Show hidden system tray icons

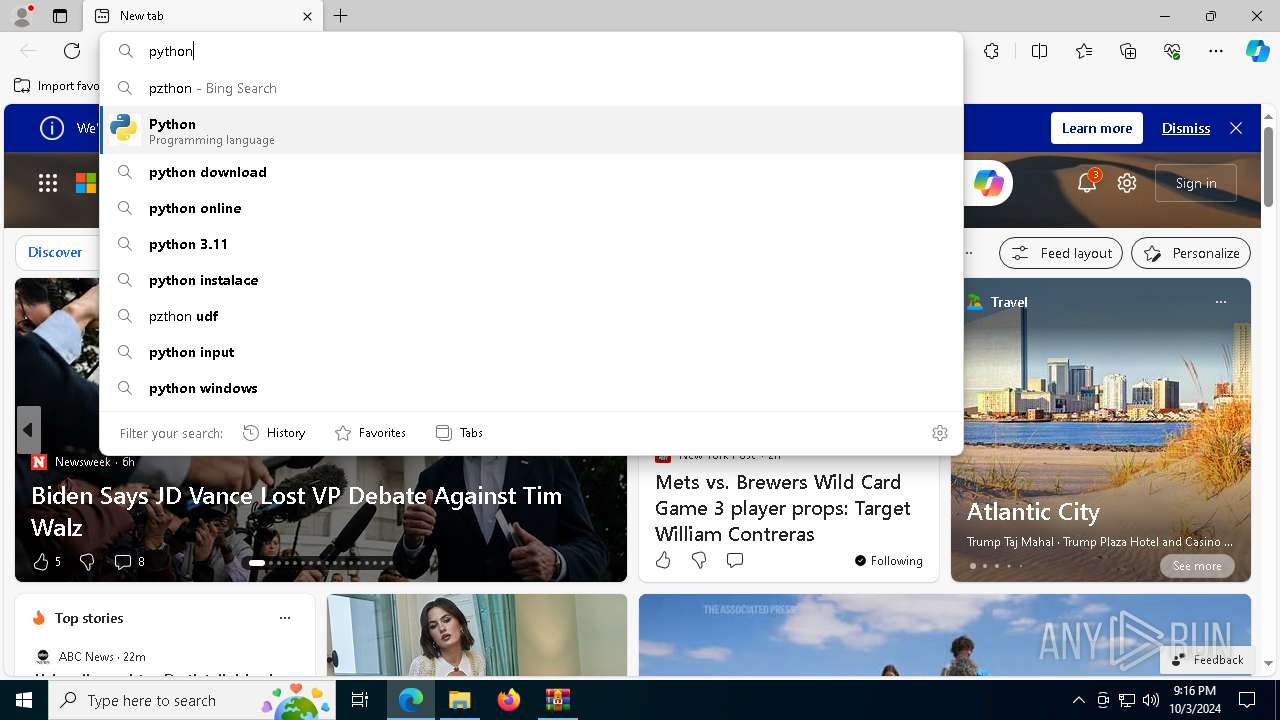(x=1078, y=700)
